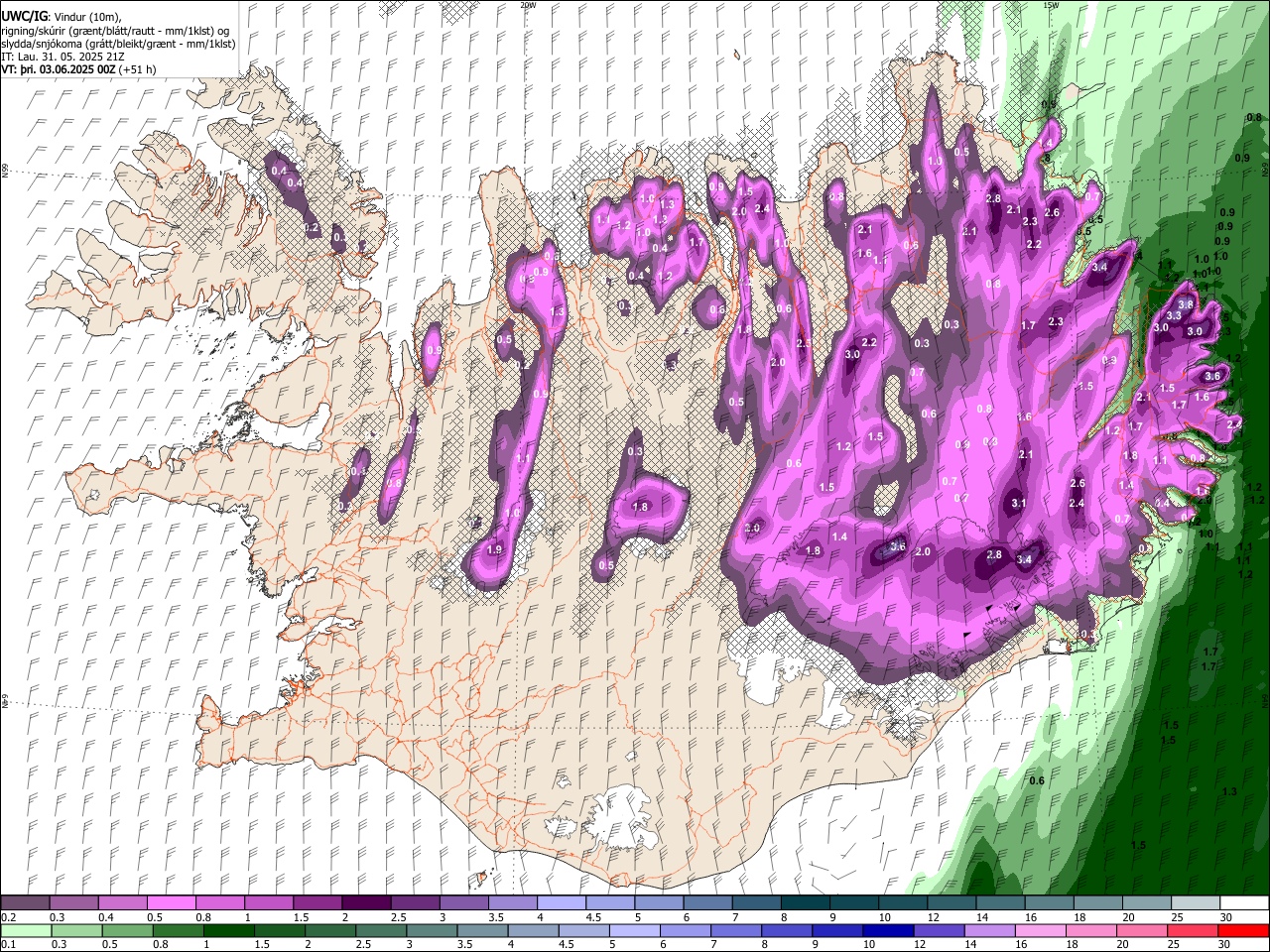Screen dimensions: 1270x952
Task: Select the '1.9' snowfall value on the map
Action: [494, 549]
